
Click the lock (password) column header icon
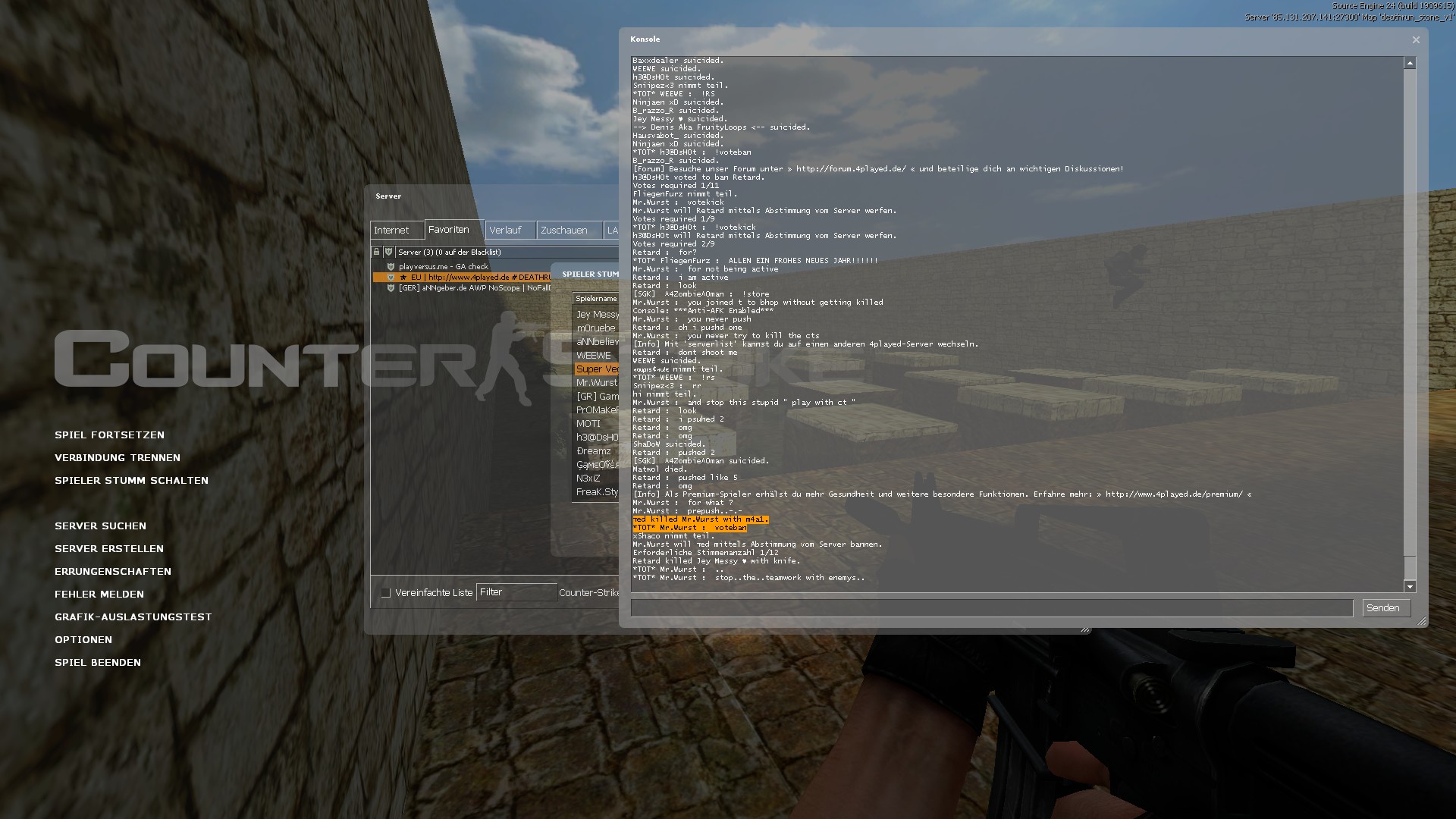(x=376, y=252)
